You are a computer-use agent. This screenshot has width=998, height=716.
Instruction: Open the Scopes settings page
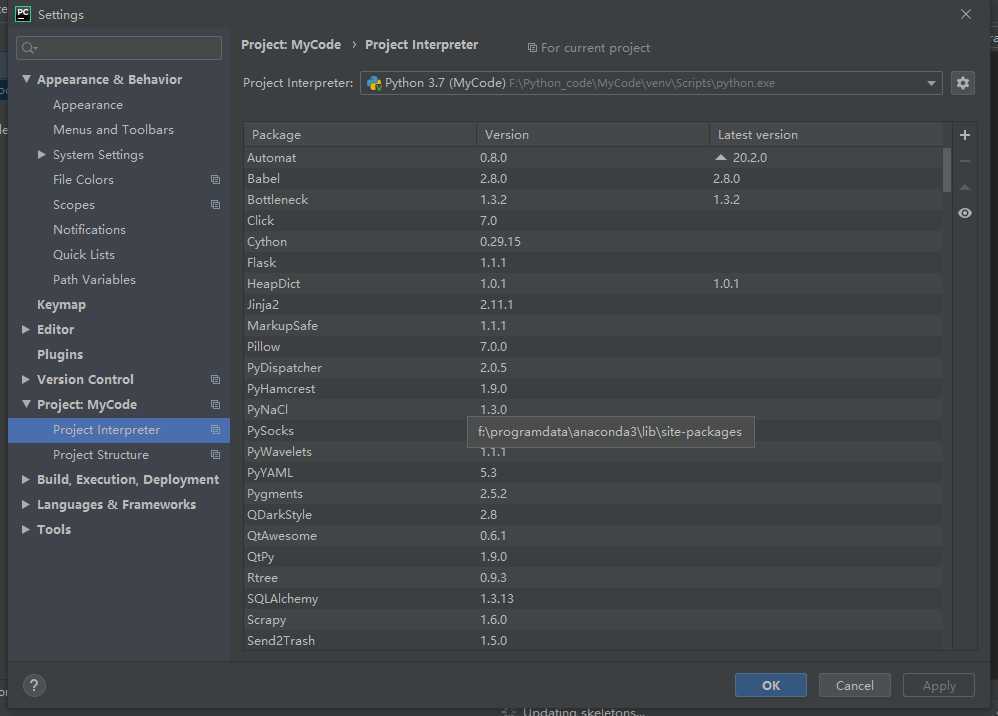(74, 204)
